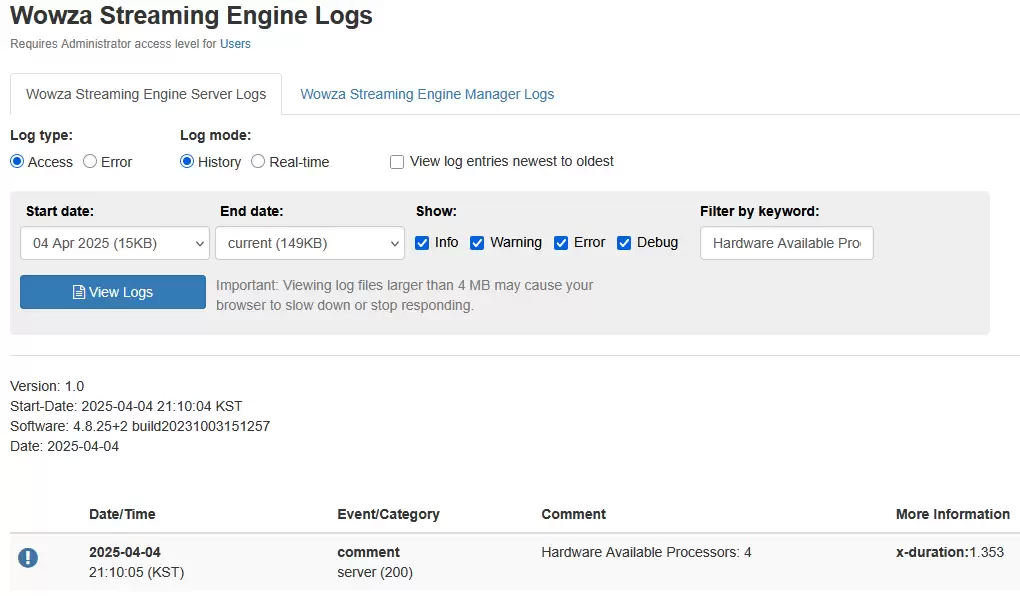The height and width of the screenshot is (596, 1020).
Task: Uncheck the Info show checkbox
Action: point(422,243)
